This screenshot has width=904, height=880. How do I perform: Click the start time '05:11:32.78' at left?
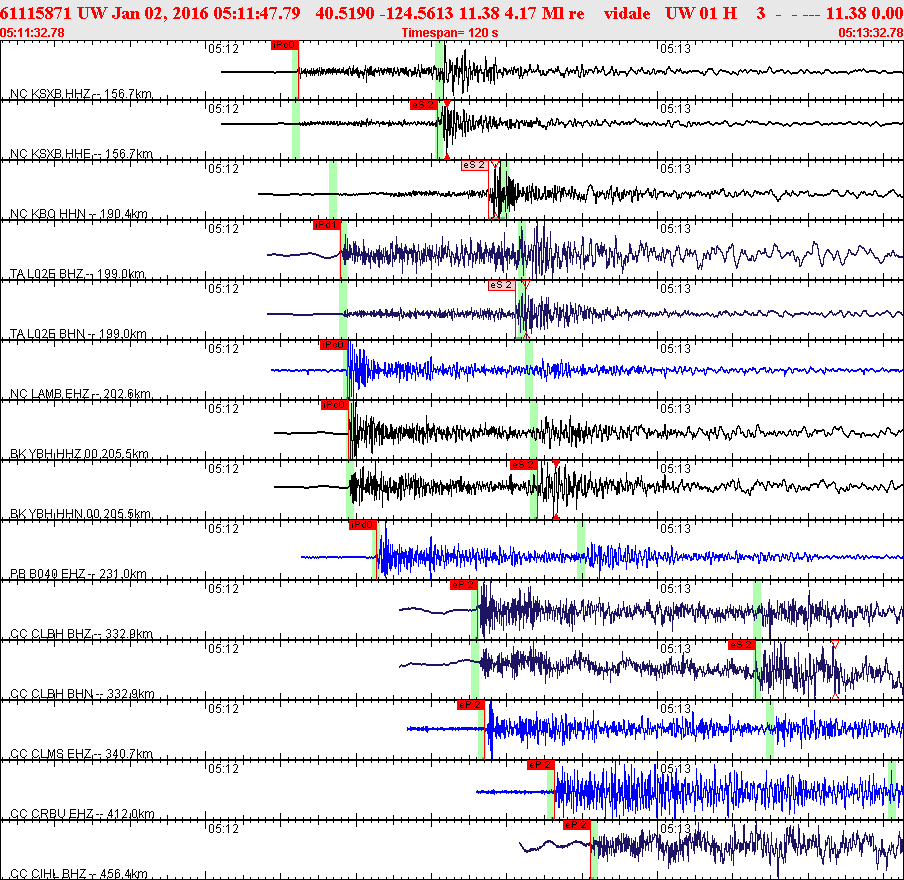(x=32, y=33)
